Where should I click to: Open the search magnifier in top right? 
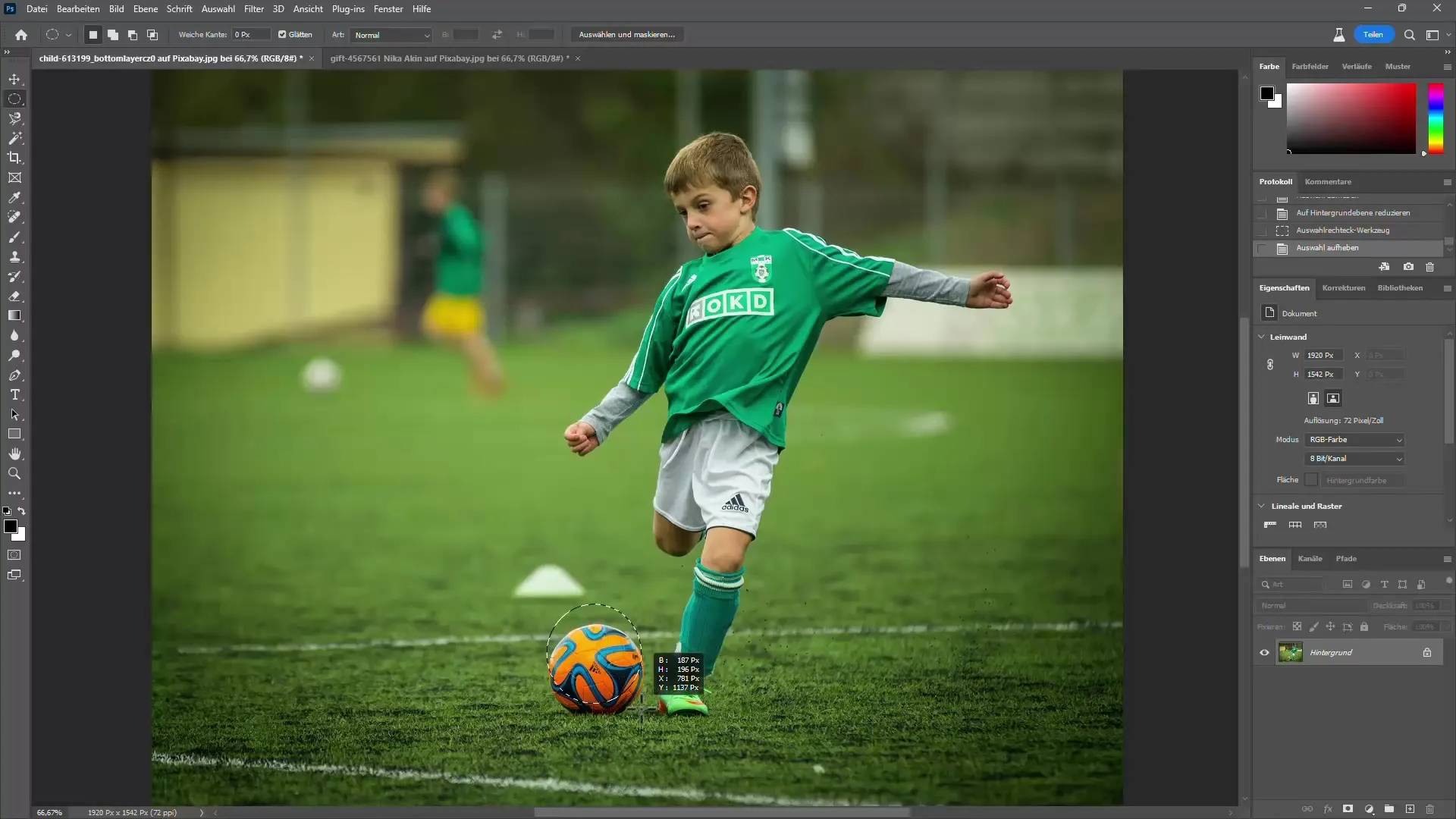coord(1410,35)
